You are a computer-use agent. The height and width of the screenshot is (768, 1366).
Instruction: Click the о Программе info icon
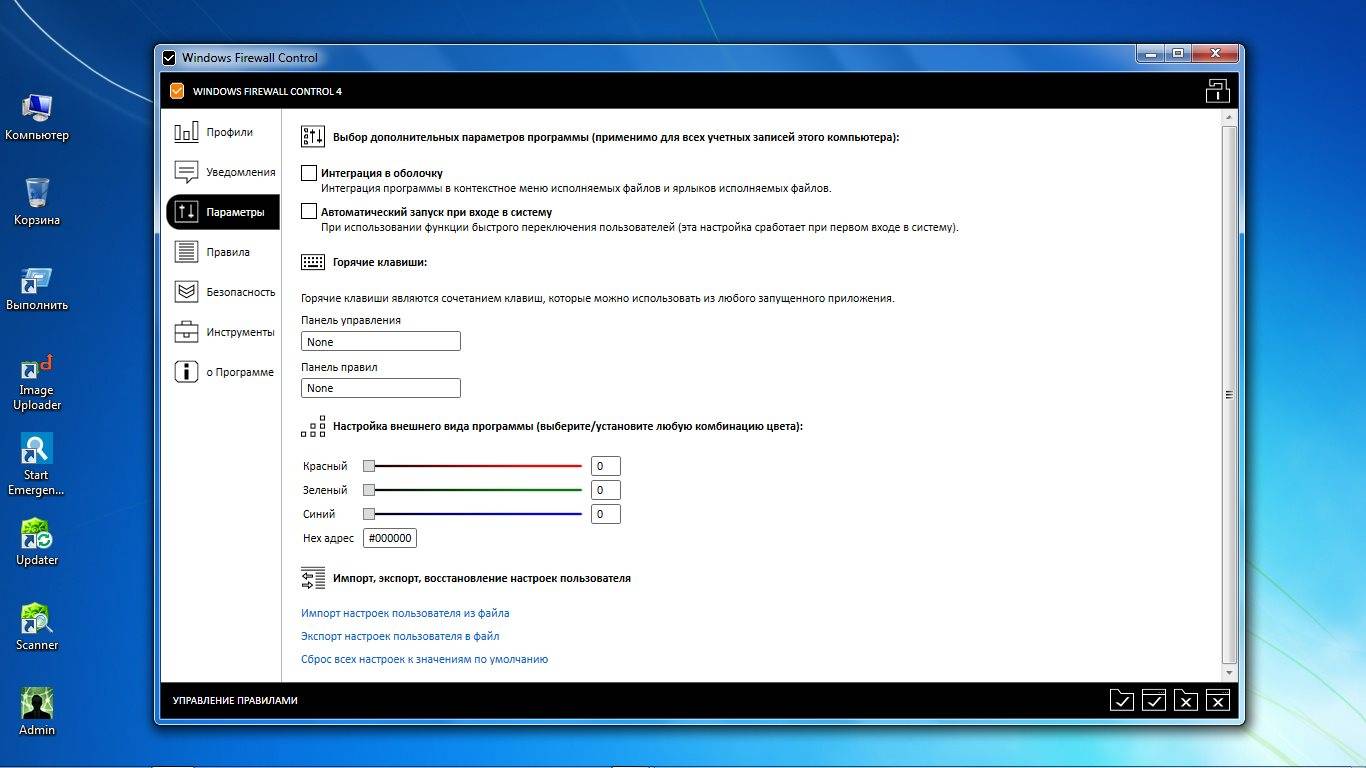(186, 372)
